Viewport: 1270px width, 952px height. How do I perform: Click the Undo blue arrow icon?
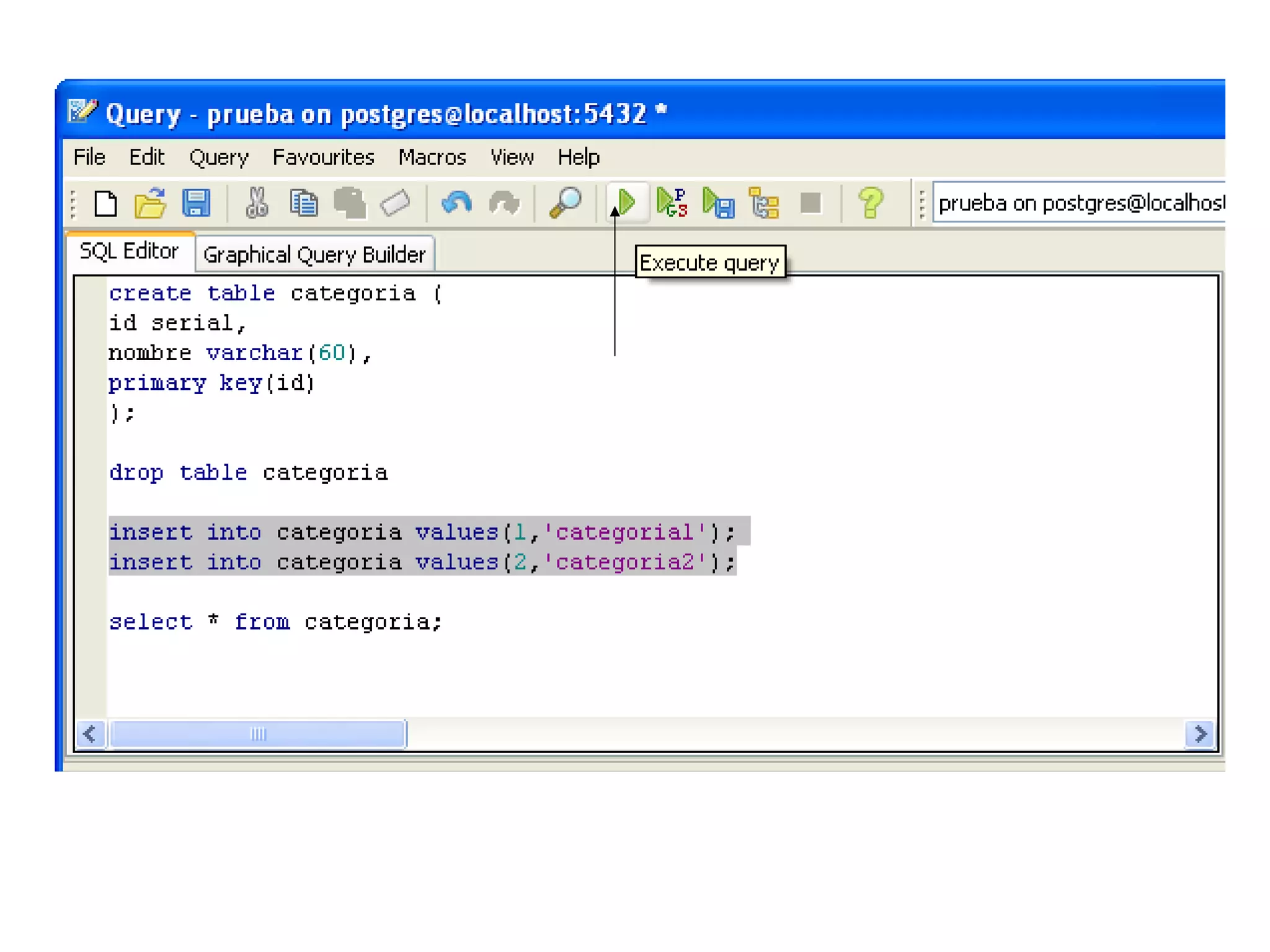tap(457, 203)
